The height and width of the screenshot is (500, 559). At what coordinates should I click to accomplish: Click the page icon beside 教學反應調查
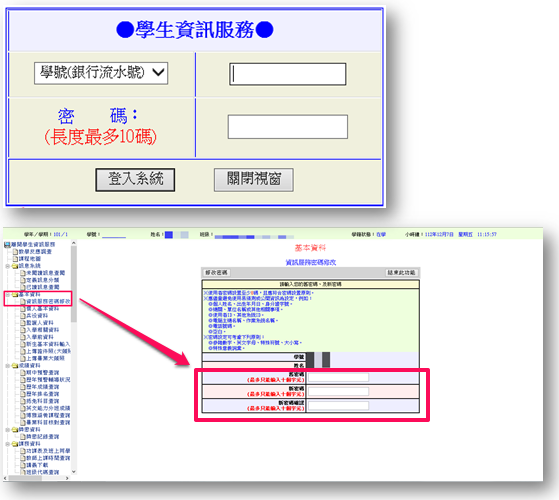point(15,252)
